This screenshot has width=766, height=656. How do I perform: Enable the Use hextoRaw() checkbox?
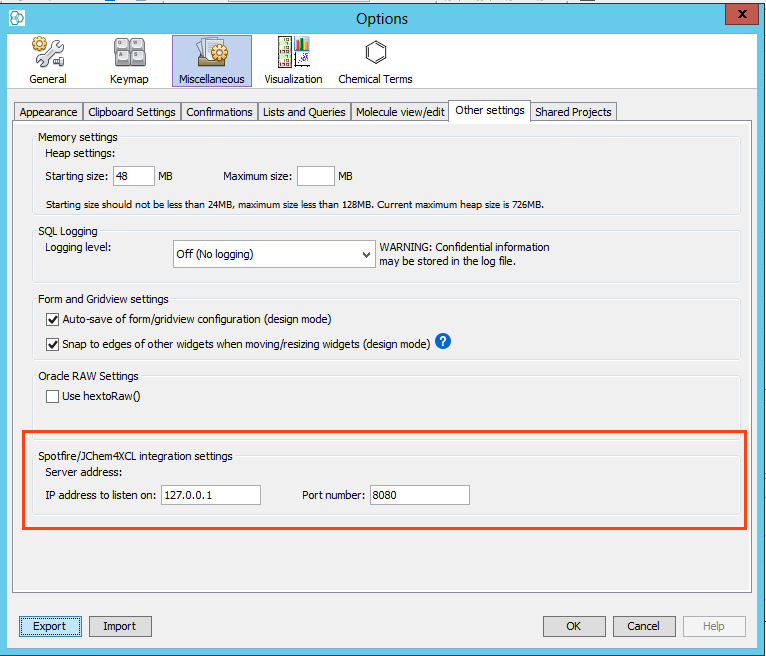53,396
